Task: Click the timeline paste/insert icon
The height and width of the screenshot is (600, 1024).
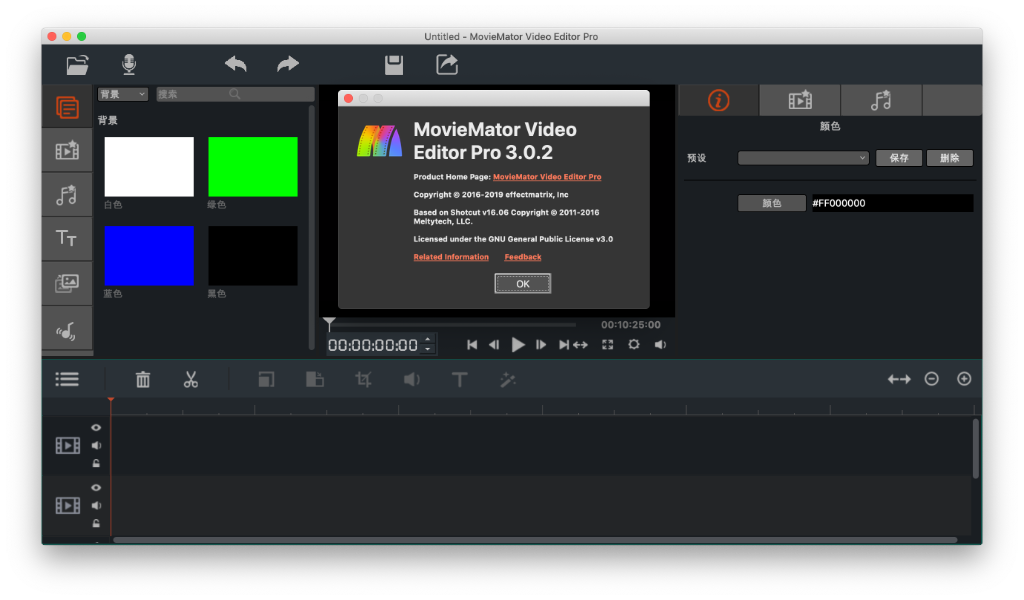Action: click(315, 379)
